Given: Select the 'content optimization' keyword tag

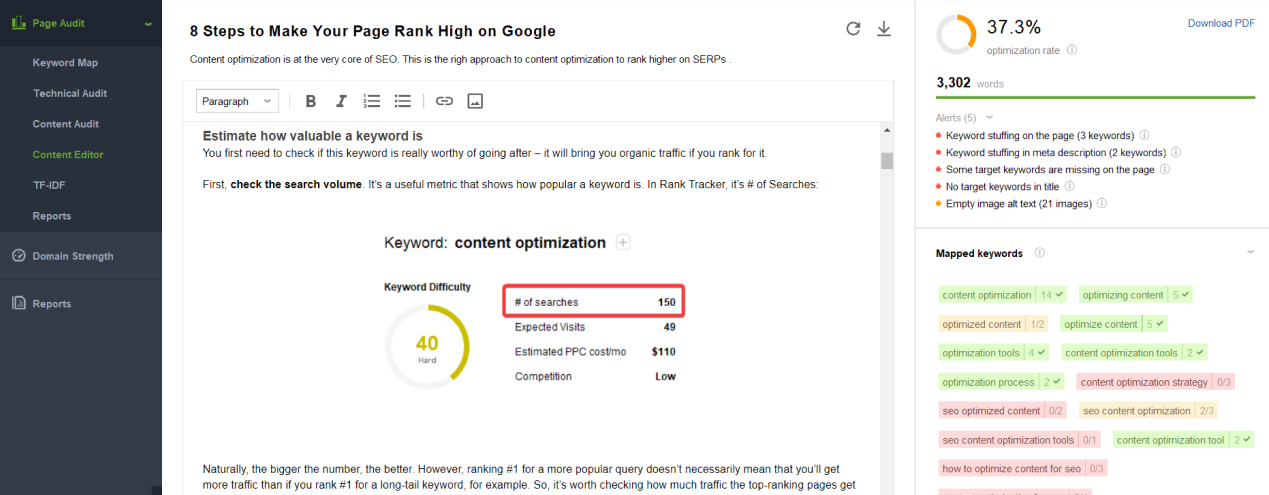Looking at the screenshot, I should (x=987, y=295).
